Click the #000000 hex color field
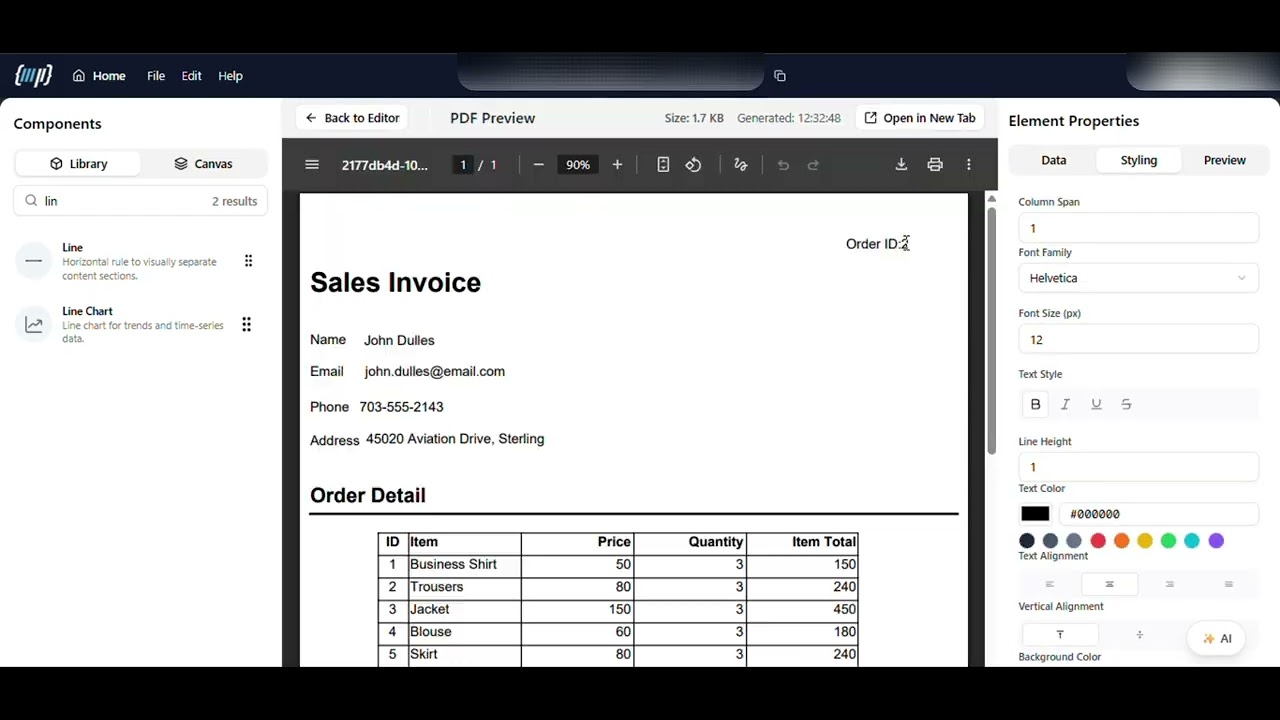This screenshot has width=1280, height=720. point(1160,514)
